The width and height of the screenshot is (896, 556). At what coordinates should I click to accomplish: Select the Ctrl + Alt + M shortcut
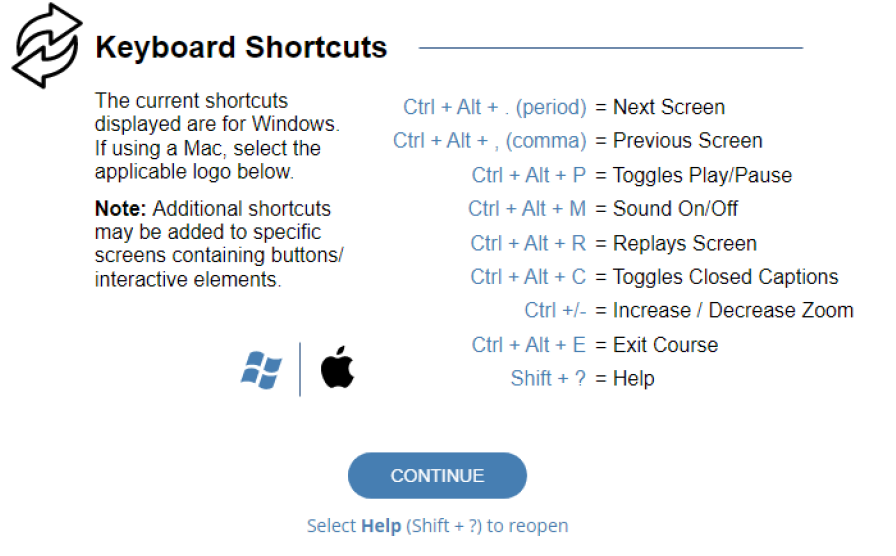527,209
